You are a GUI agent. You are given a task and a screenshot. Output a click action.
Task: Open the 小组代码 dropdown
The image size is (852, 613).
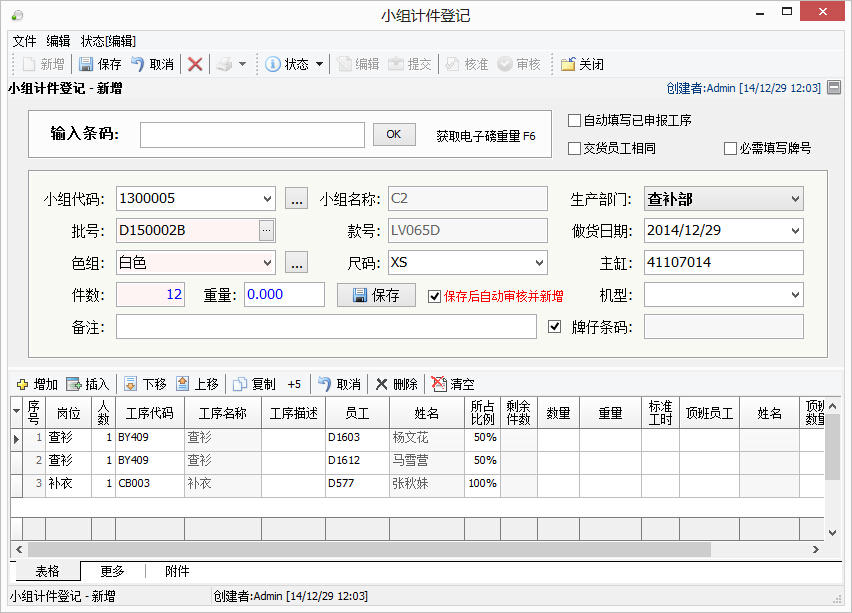(x=267, y=199)
